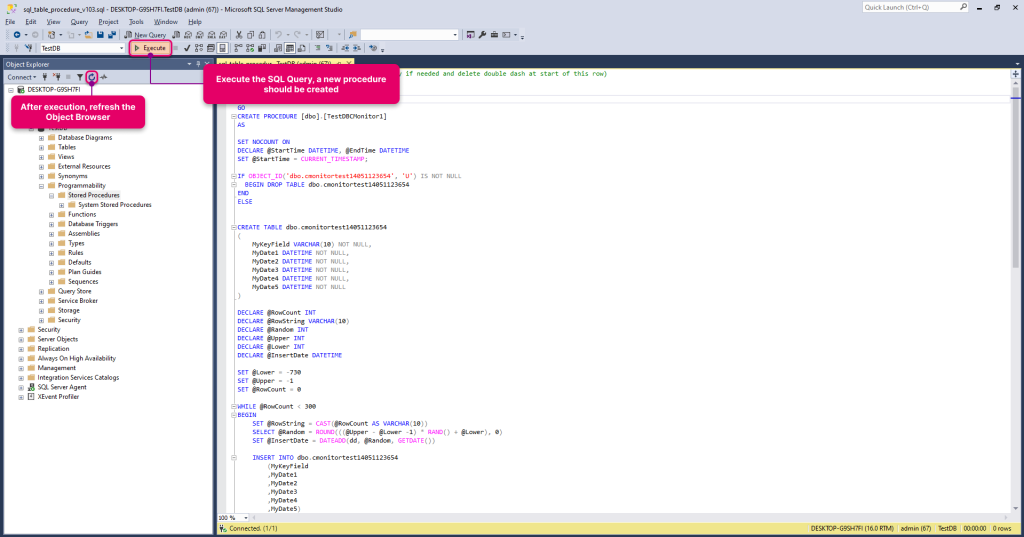Open the Window menu
Viewport: 1024px width, 537px height.
pyautogui.click(x=166, y=22)
